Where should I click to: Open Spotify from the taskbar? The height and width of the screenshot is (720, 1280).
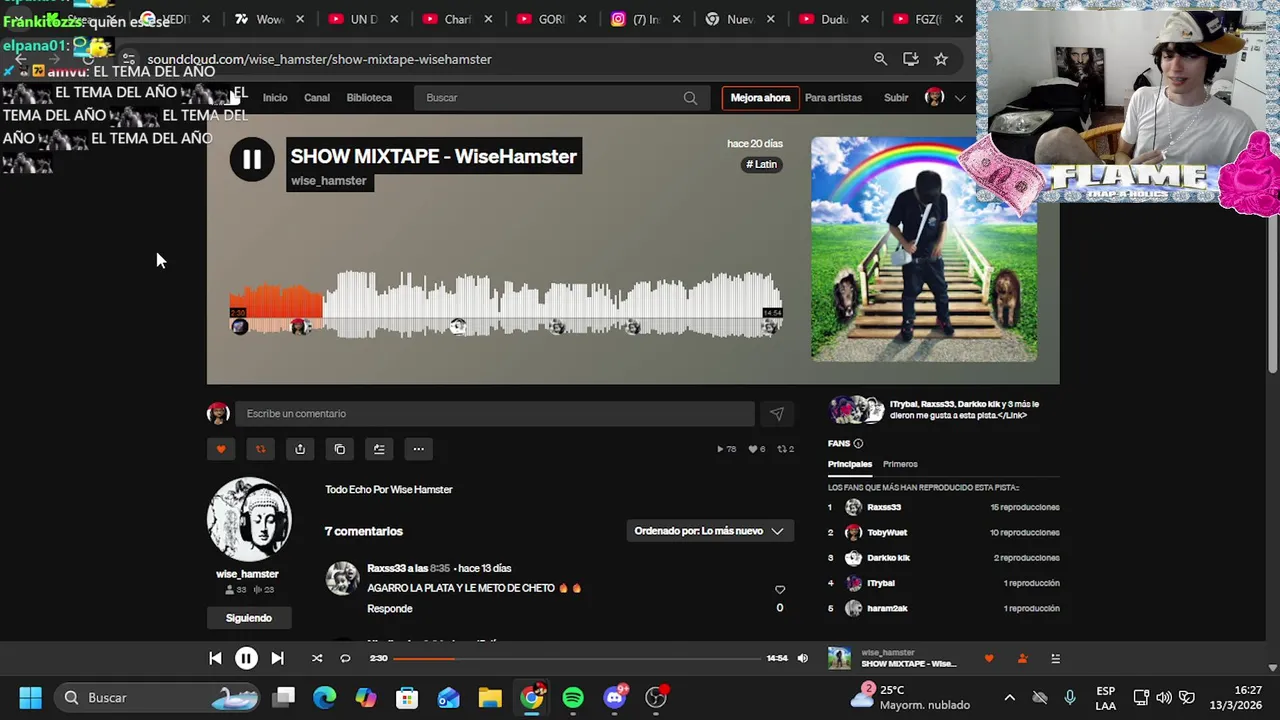click(573, 697)
